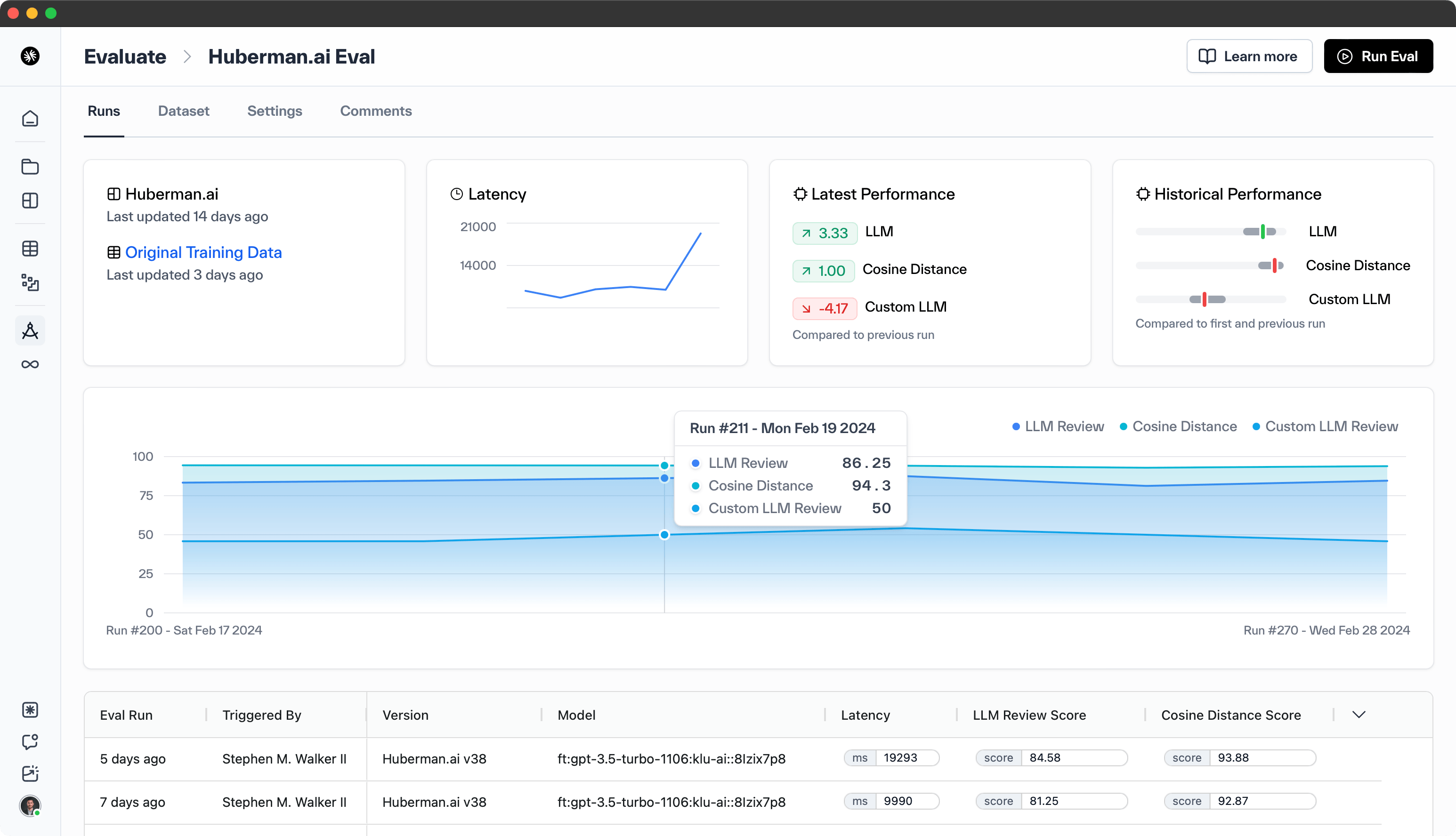This screenshot has height=836, width=1456.
Task: Toggle LLM Review series in chart legend
Action: click(x=1058, y=426)
